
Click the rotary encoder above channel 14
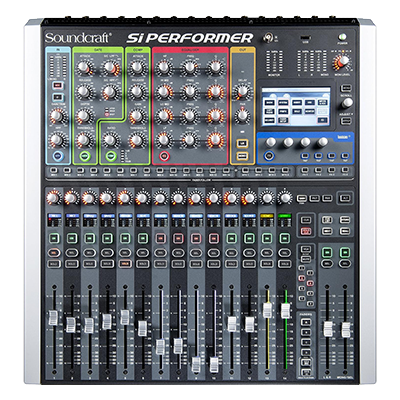click(285, 198)
